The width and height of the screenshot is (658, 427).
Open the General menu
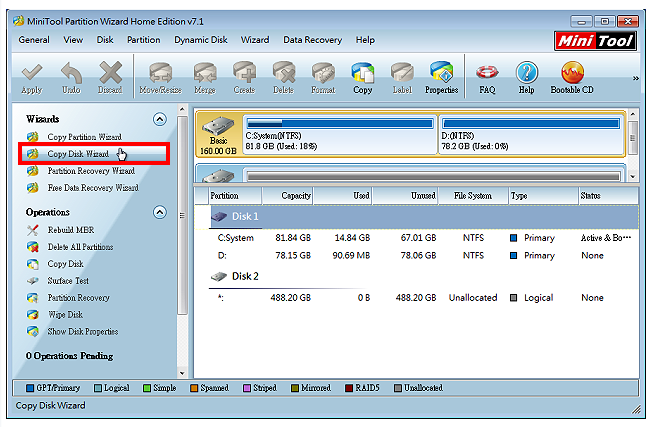[34, 40]
